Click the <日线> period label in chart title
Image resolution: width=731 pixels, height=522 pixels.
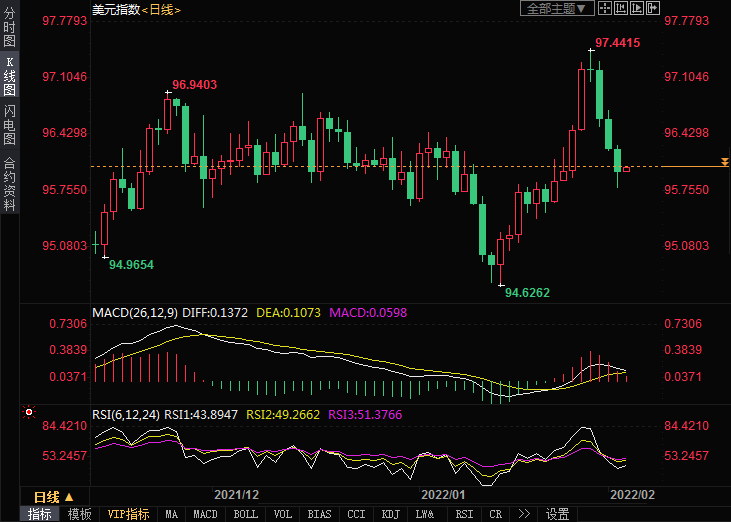pyautogui.click(x=161, y=9)
